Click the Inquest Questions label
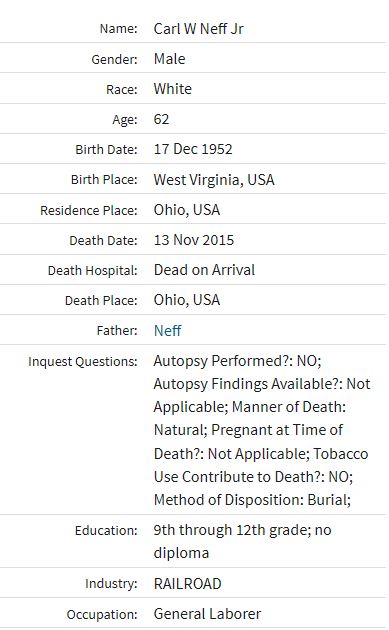 pos(83,361)
